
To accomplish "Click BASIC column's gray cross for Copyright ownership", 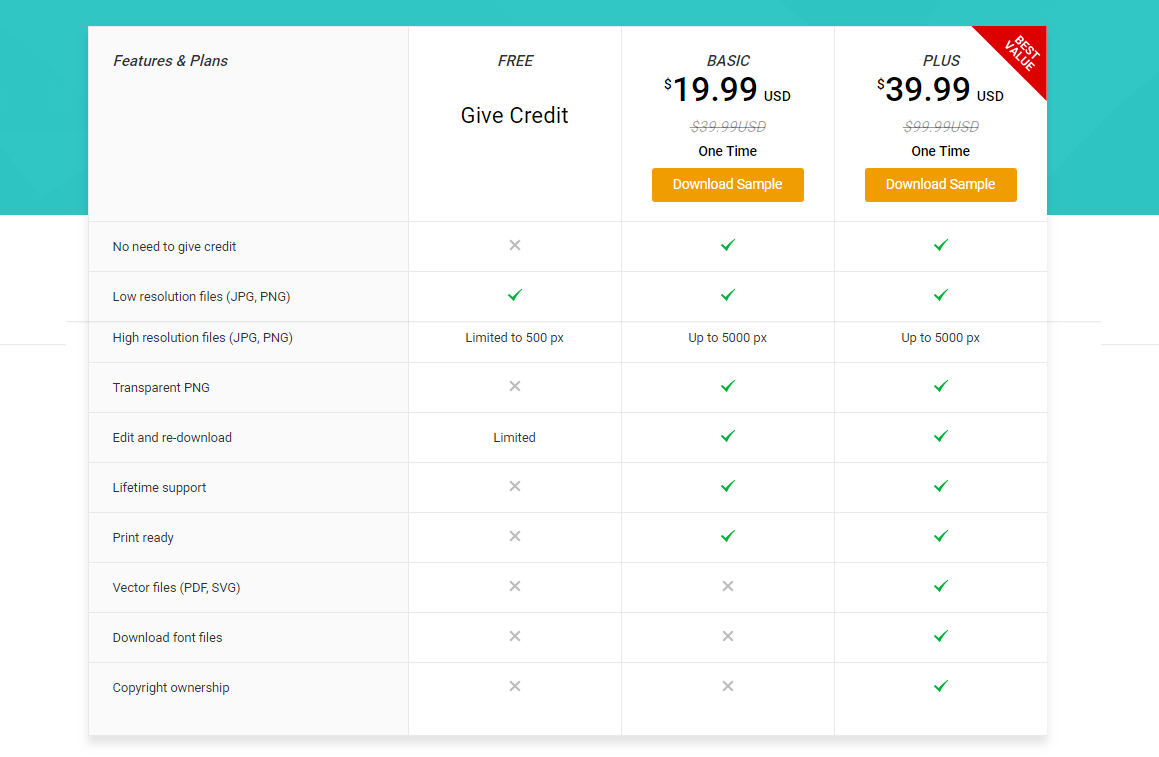I will 727,687.
